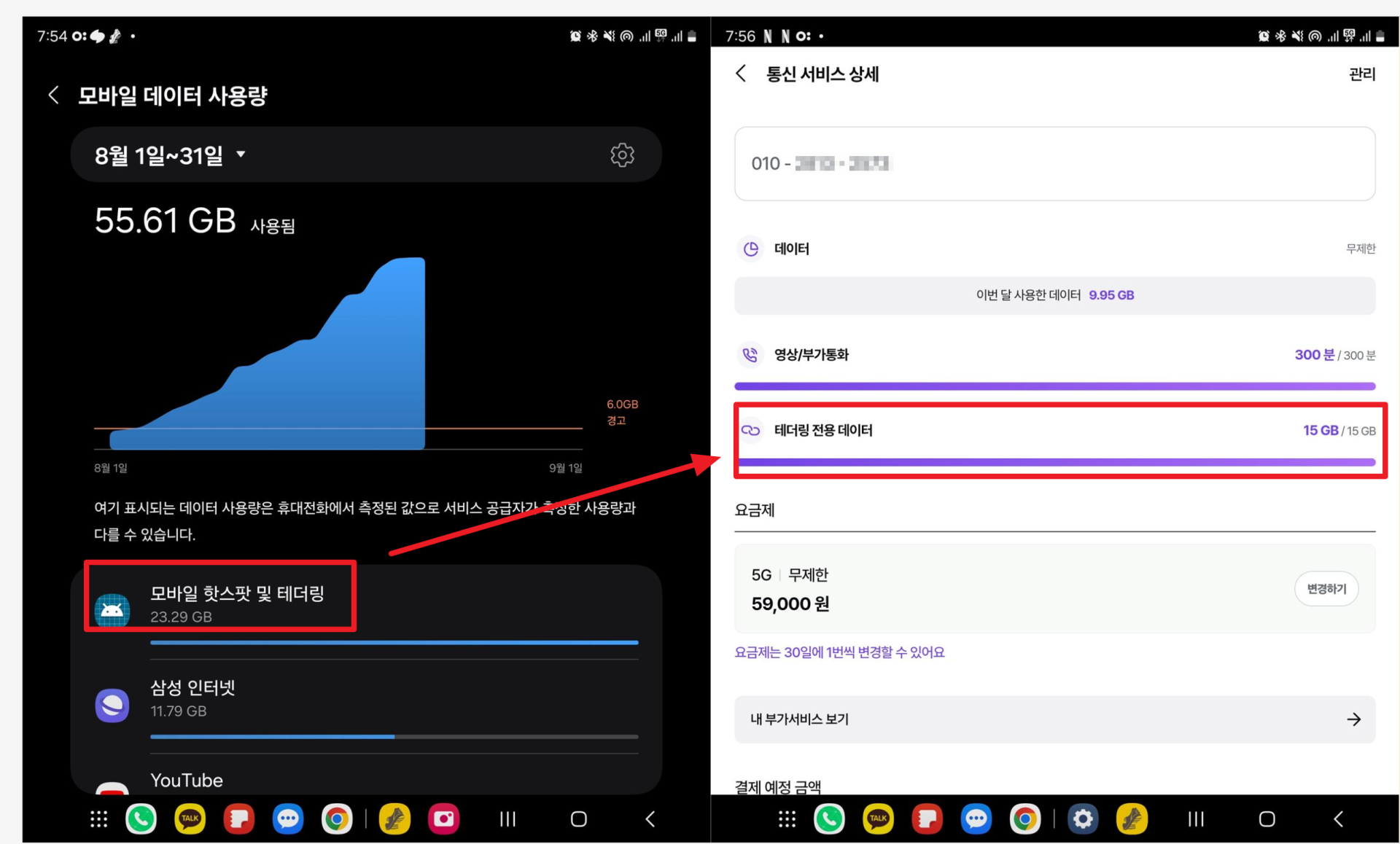
Task: Tap 관리 in the top right
Action: 1361,74
